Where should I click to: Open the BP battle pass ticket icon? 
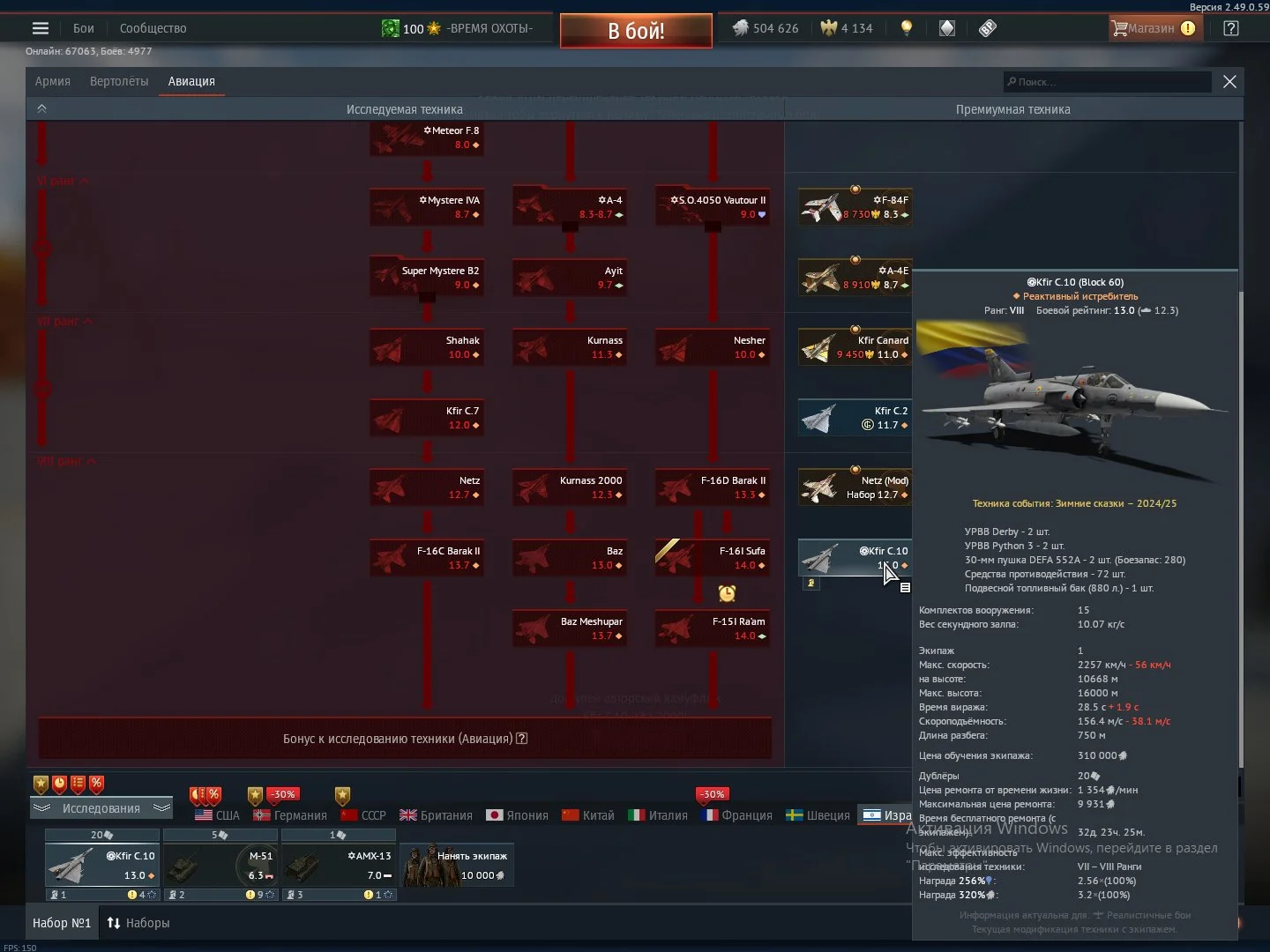point(988,28)
